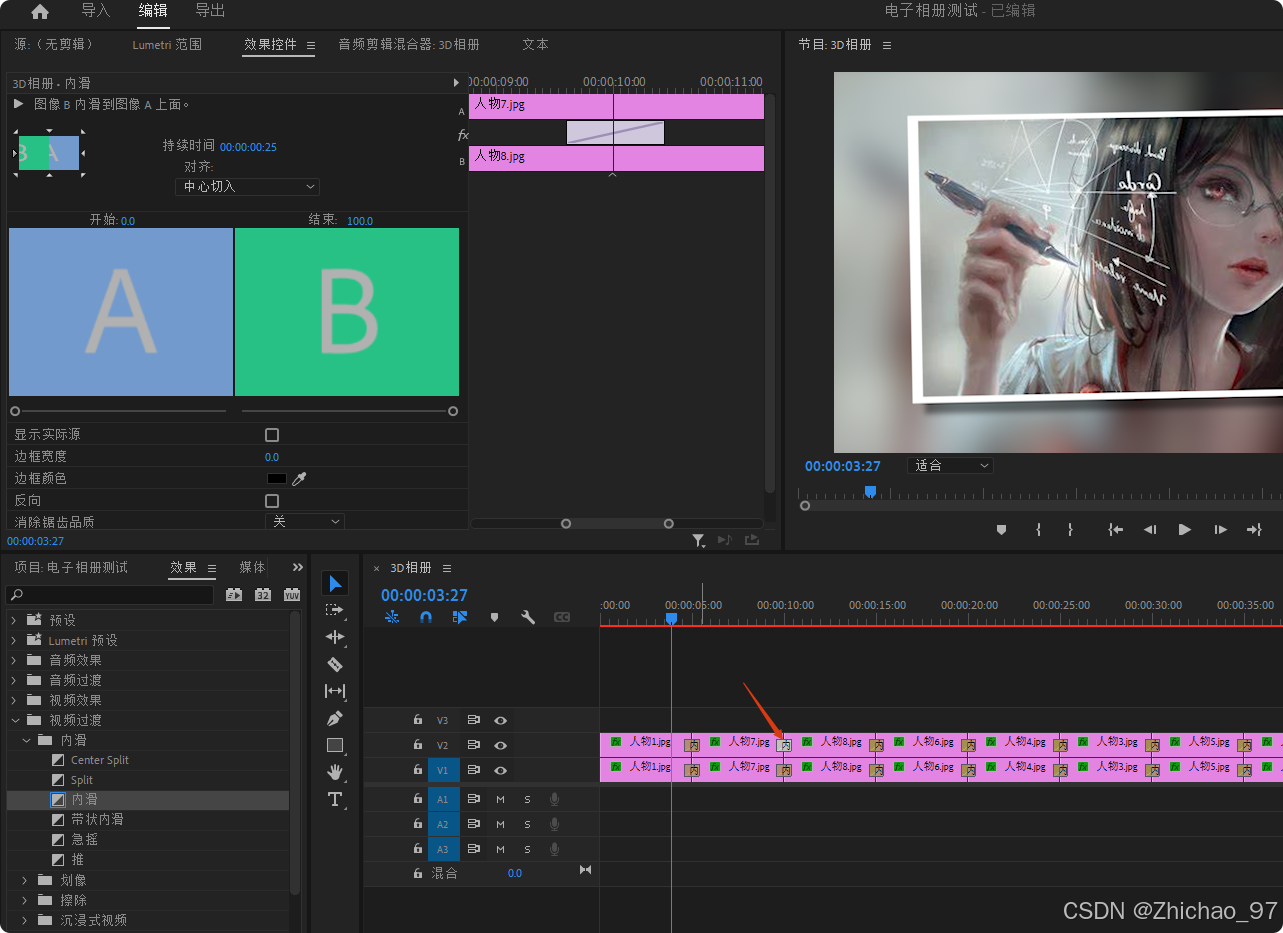This screenshot has width=1283, height=933.
Task: Click the Accelerated Effects filter icon
Action: 234,594
